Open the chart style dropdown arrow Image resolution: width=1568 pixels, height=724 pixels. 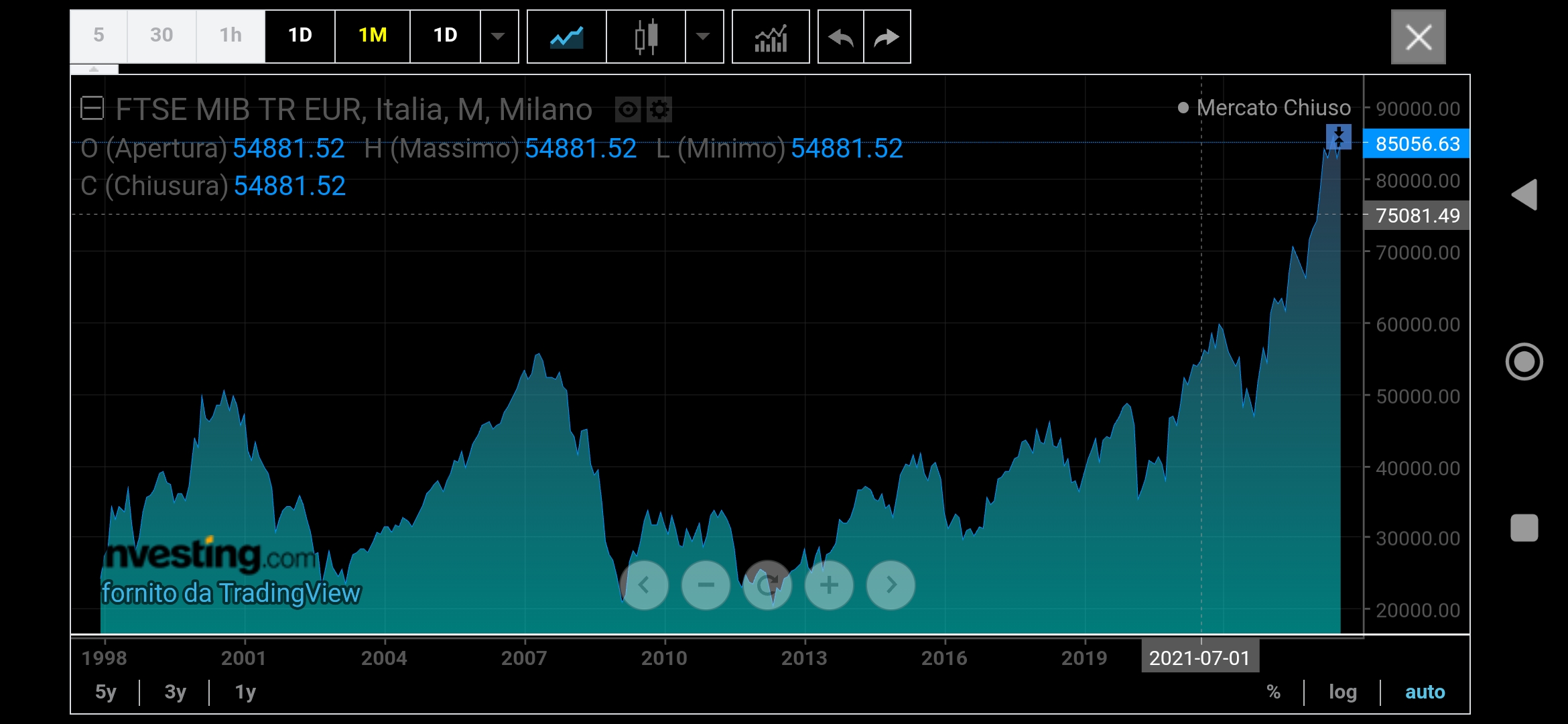tap(704, 36)
